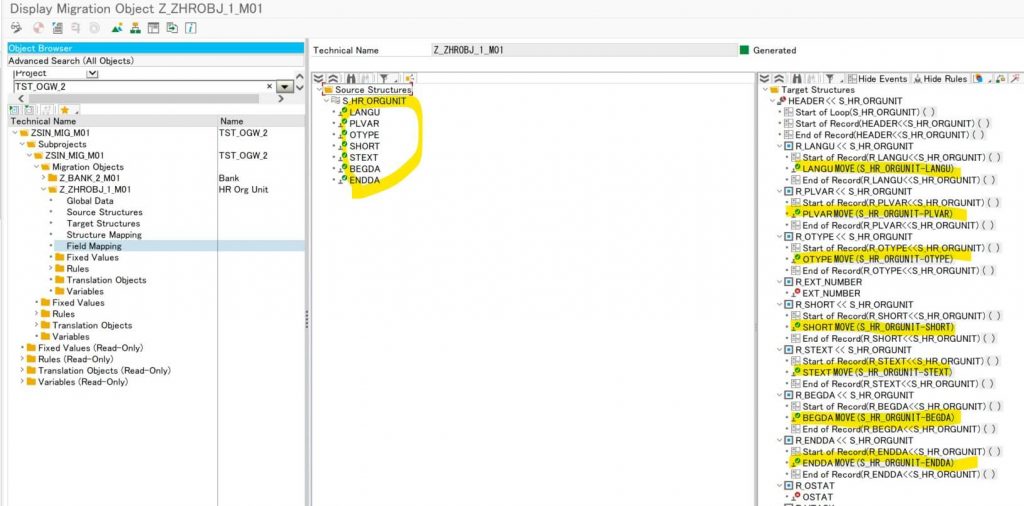The width and height of the screenshot is (1024, 506).
Task: Click left arrow of Object Browser horizontal scrollbar
Action: (x=20, y=99)
